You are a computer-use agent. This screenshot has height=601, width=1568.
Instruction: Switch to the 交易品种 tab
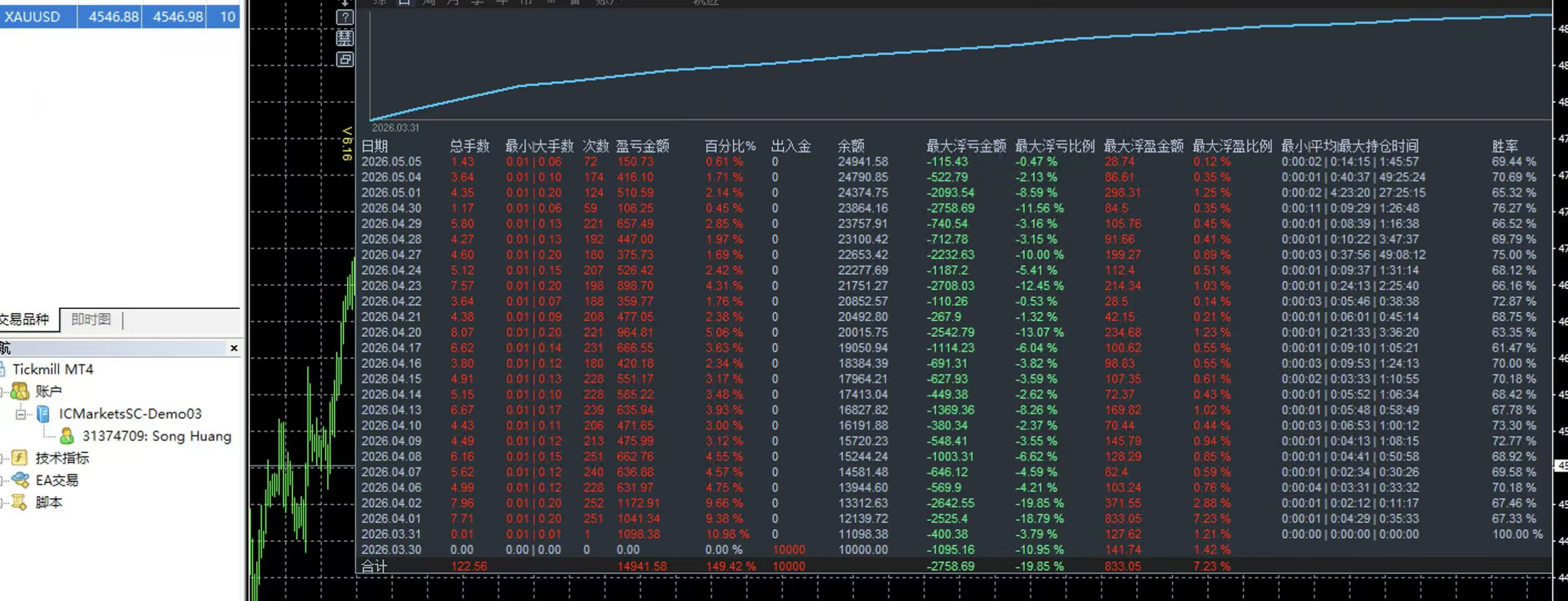click(24, 319)
